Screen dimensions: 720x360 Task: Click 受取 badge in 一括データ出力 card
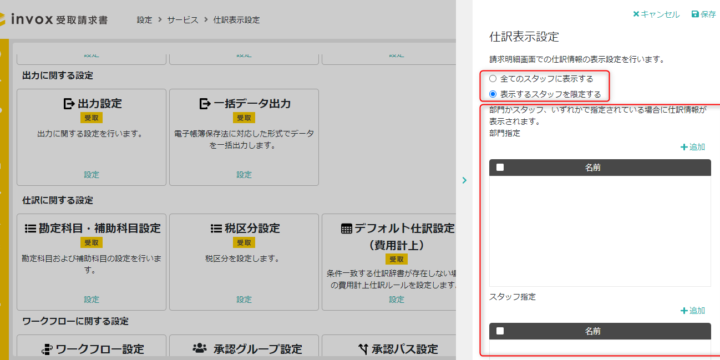[244, 118]
